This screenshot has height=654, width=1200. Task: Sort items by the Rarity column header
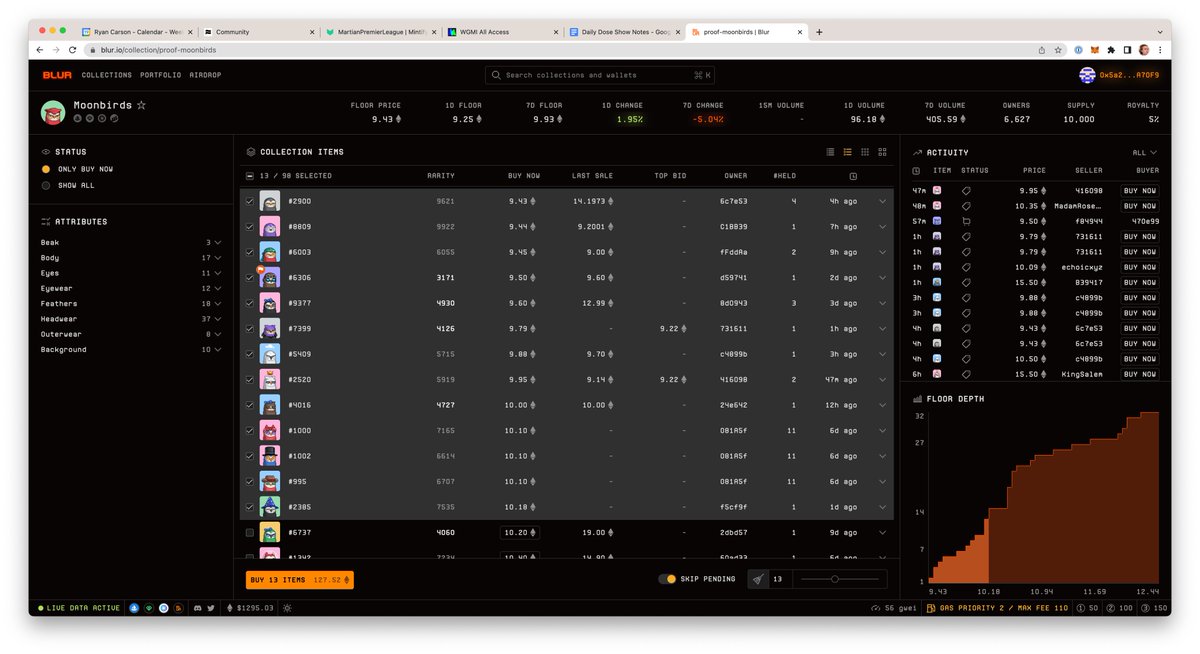click(441, 176)
